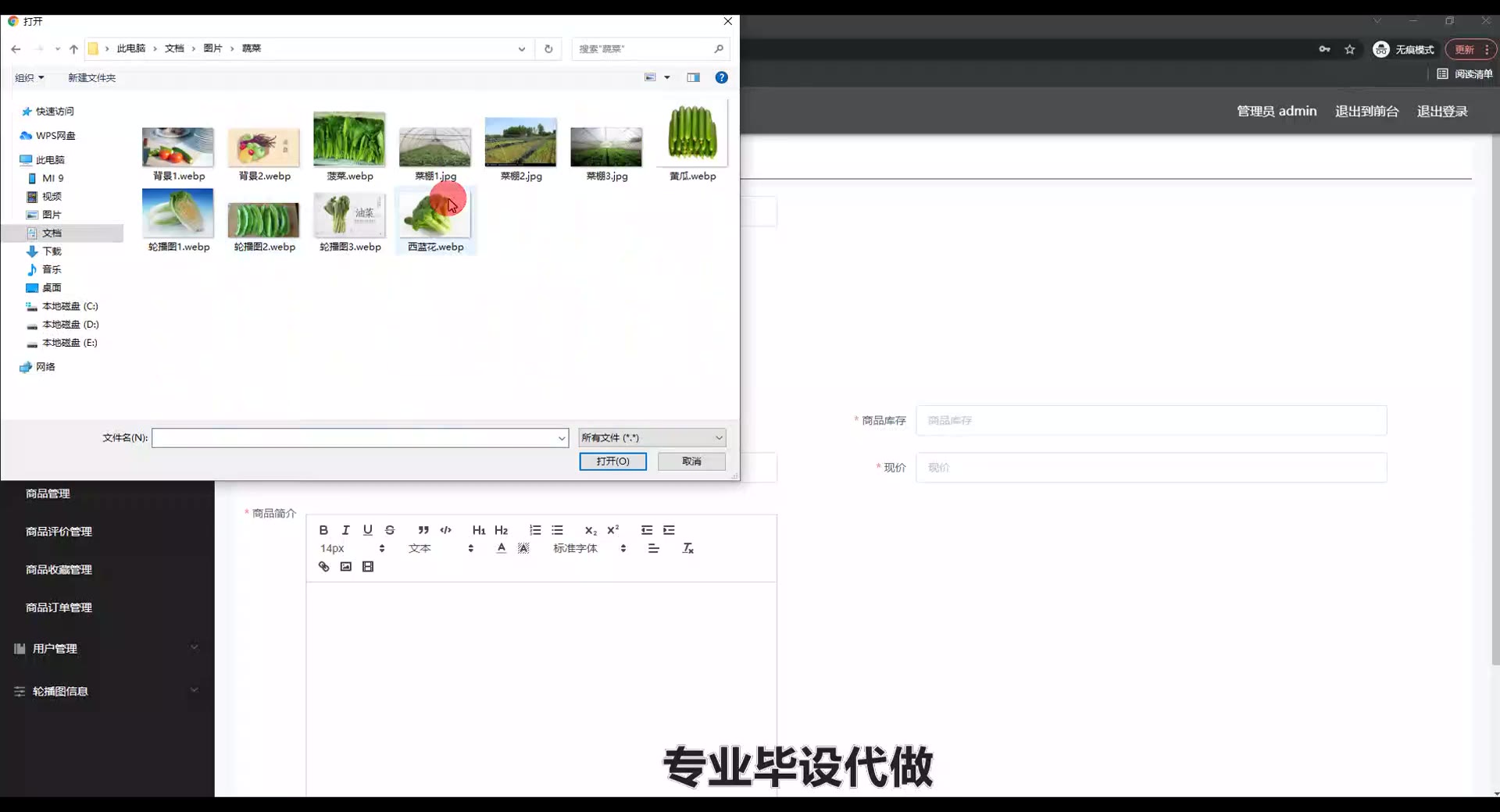Open the view options dropdown arrow

tap(667, 77)
